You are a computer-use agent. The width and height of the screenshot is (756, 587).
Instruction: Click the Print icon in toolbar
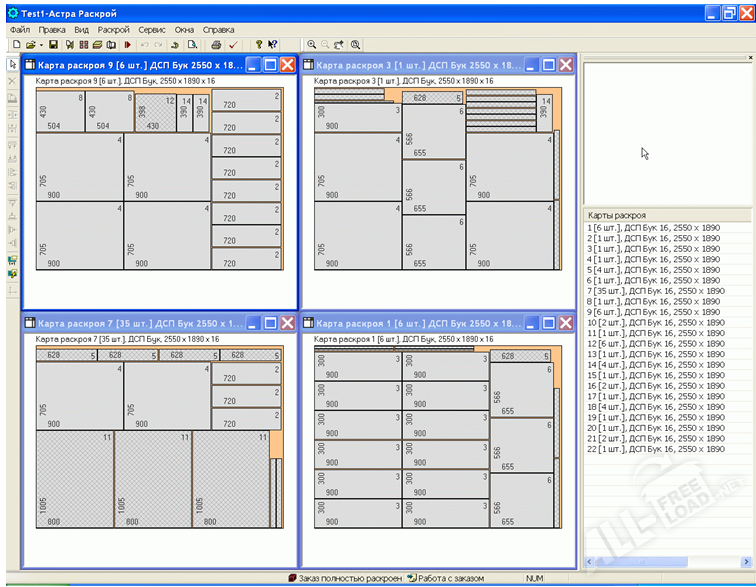point(215,45)
